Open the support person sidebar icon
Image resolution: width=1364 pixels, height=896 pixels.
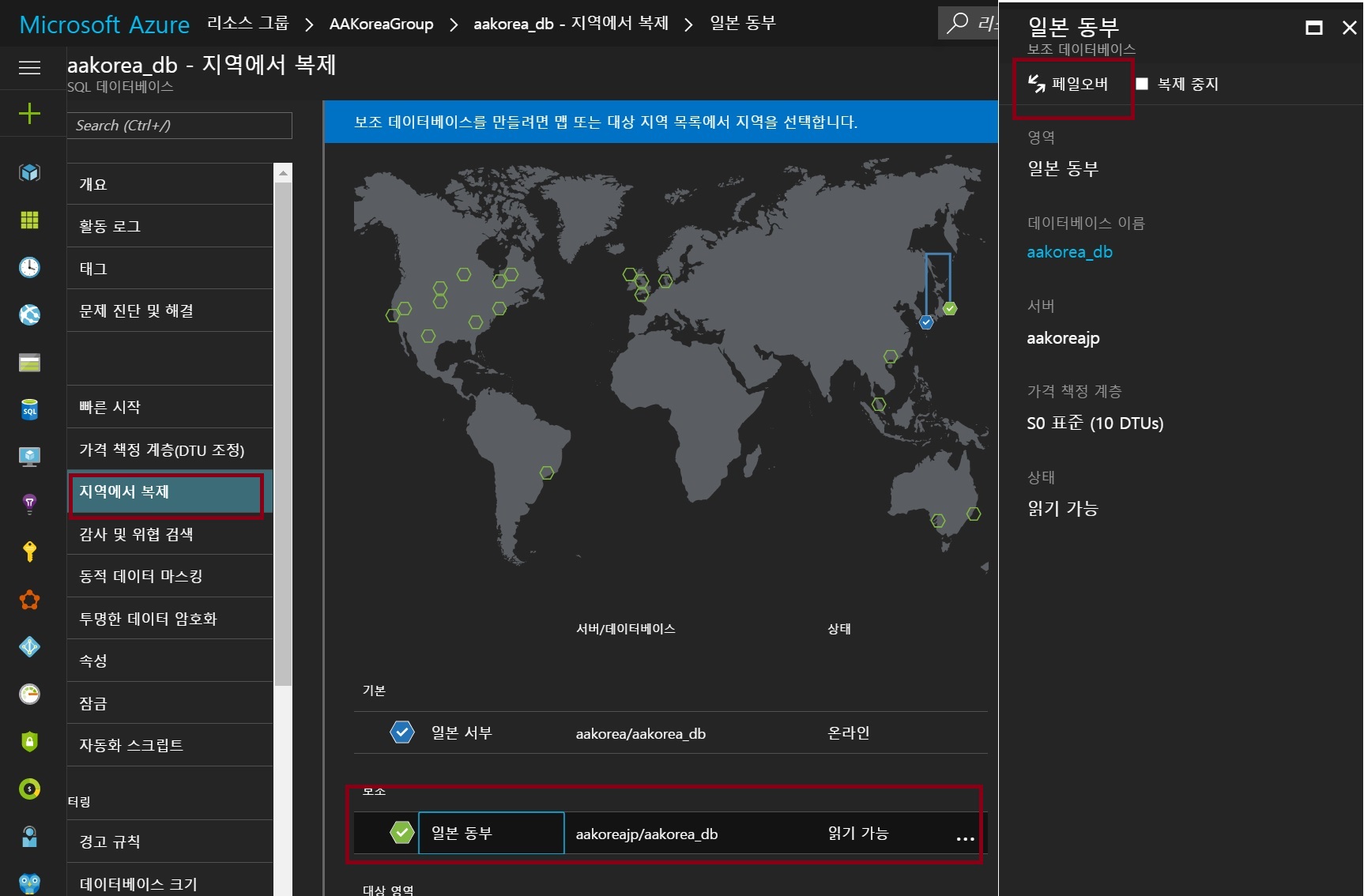pyautogui.click(x=29, y=836)
